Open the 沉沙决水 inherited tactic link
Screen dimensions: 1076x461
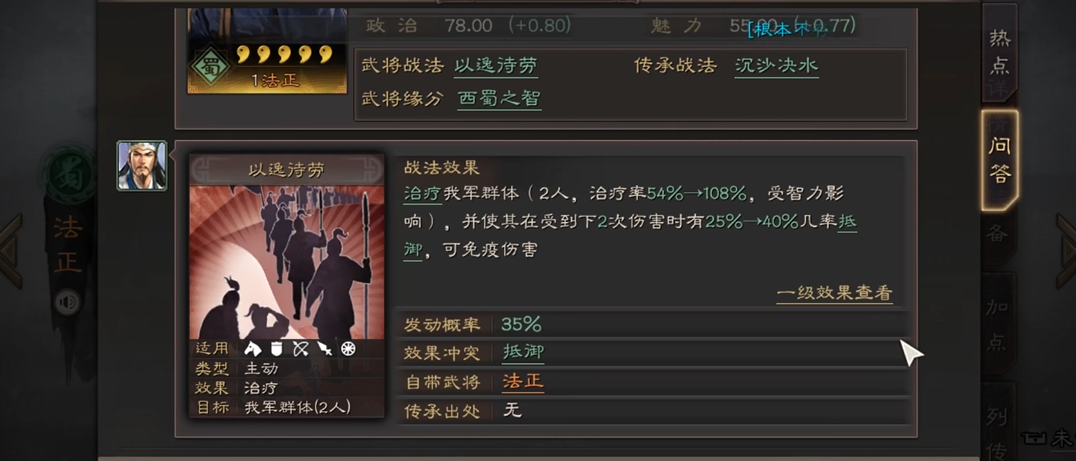point(776,66)
